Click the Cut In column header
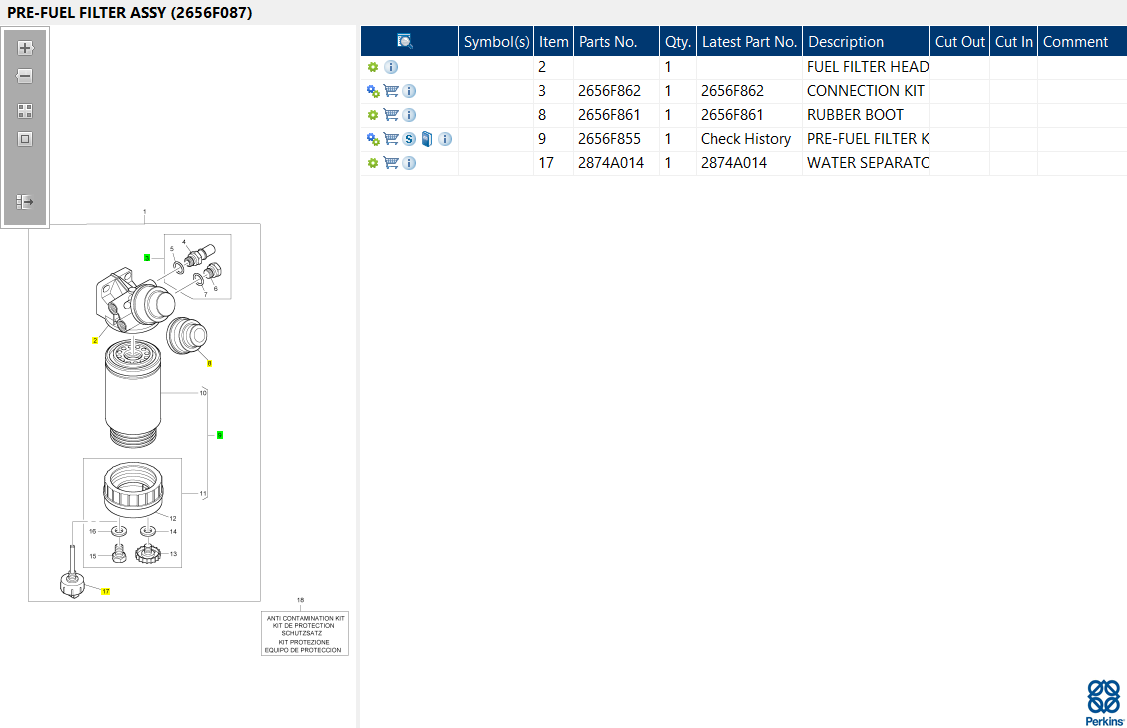This screenshot has height=728, width=1127. click(x=1013, y=42)
